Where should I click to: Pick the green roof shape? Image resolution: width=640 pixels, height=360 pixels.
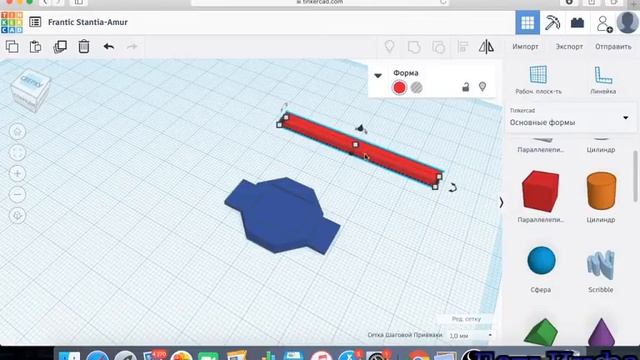point(541,333)
